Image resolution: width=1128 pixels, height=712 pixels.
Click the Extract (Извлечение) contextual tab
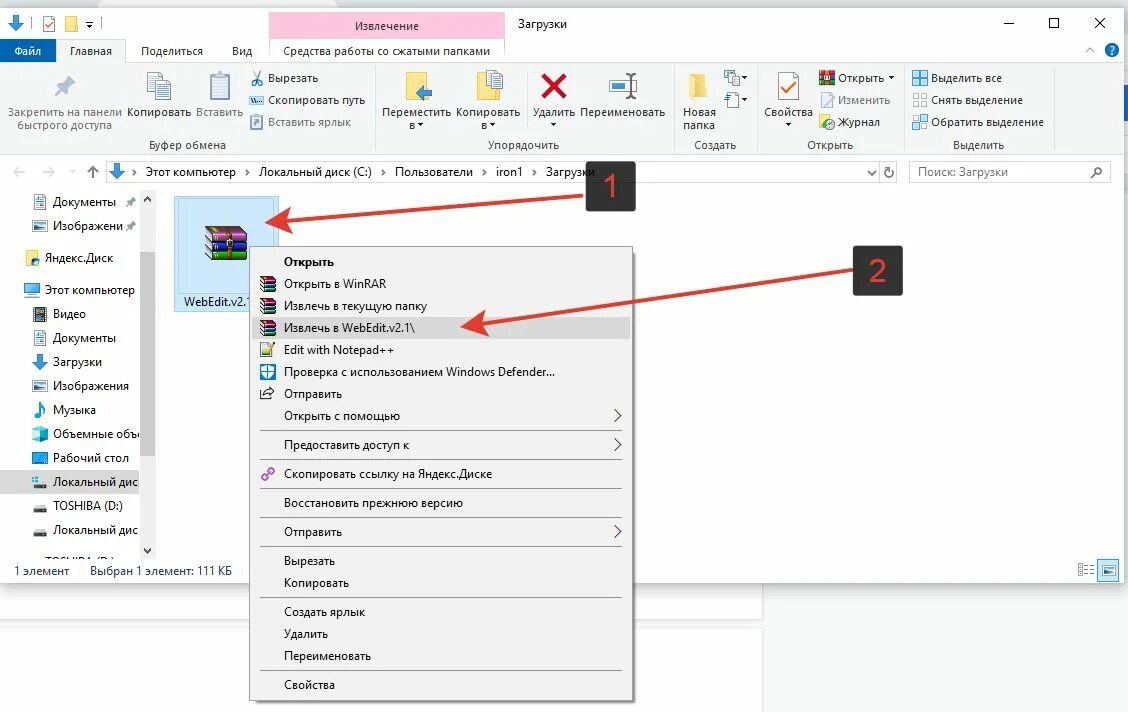coord(386,26)
